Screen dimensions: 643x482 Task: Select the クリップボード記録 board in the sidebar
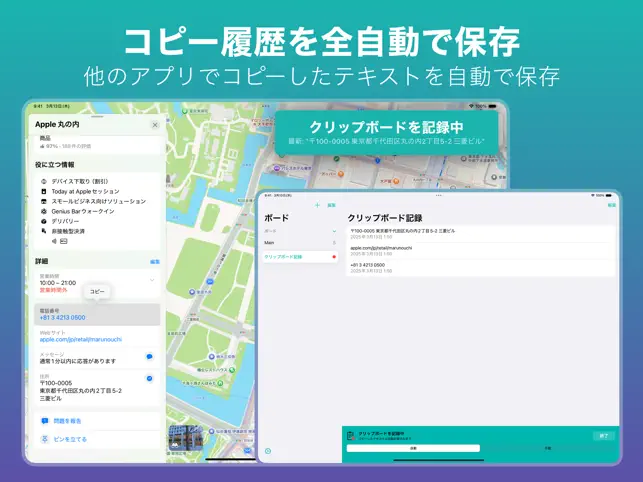pos(300,257)
